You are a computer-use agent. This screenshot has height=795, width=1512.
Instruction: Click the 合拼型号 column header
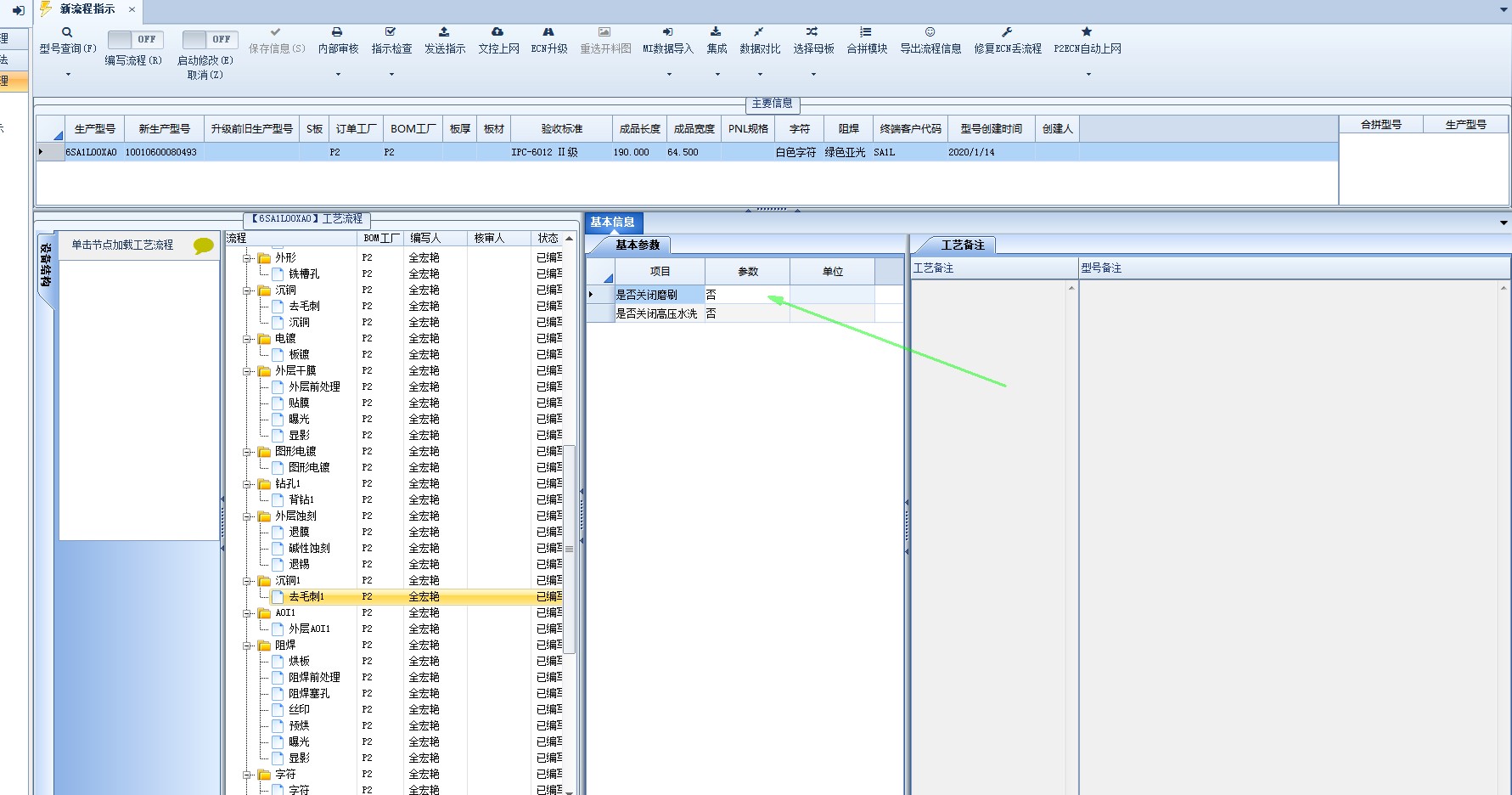[x=1380, y=125]
